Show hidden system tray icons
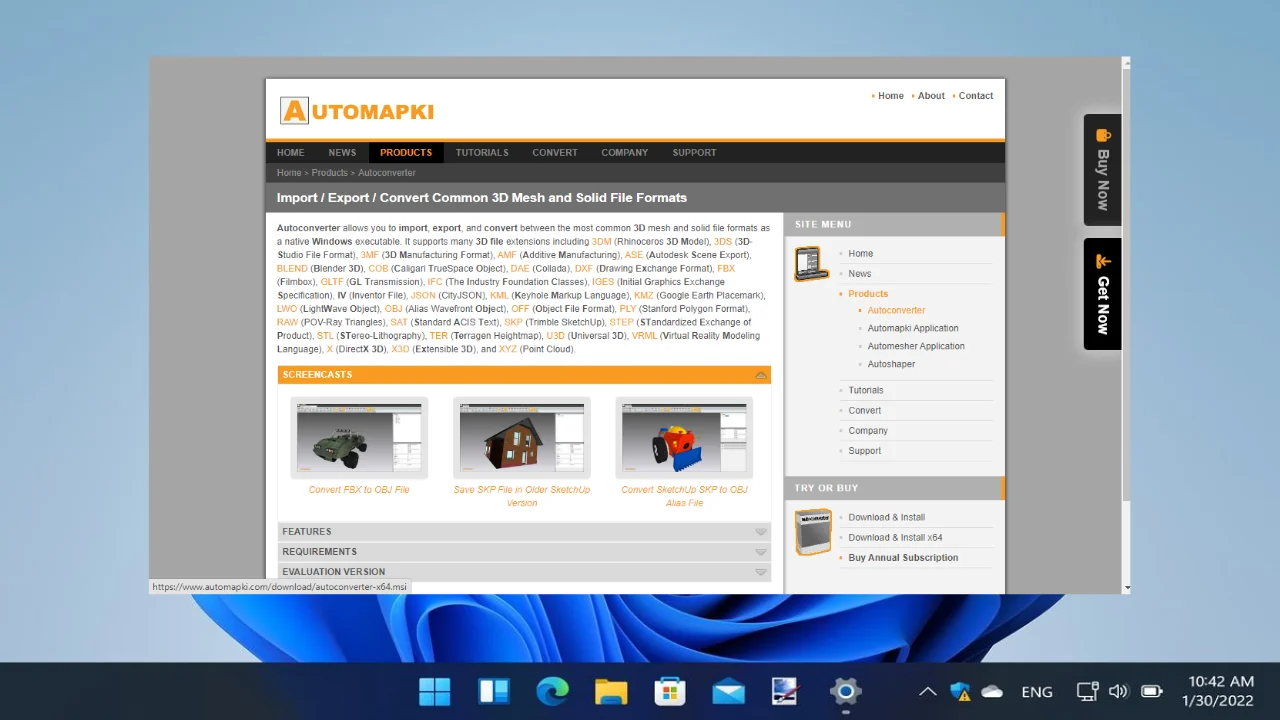 tap(927, 691)
